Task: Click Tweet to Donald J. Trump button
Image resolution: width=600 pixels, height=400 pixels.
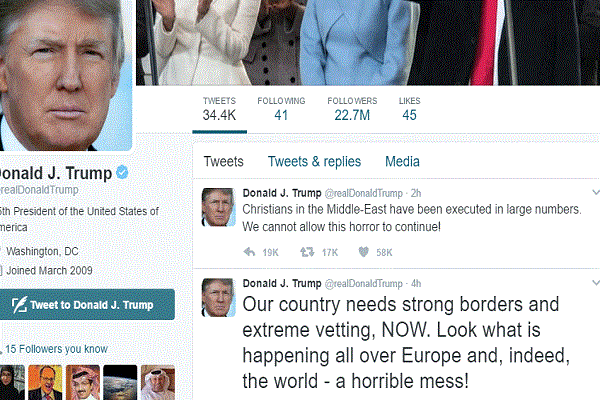Action: [x=87, y=305]
